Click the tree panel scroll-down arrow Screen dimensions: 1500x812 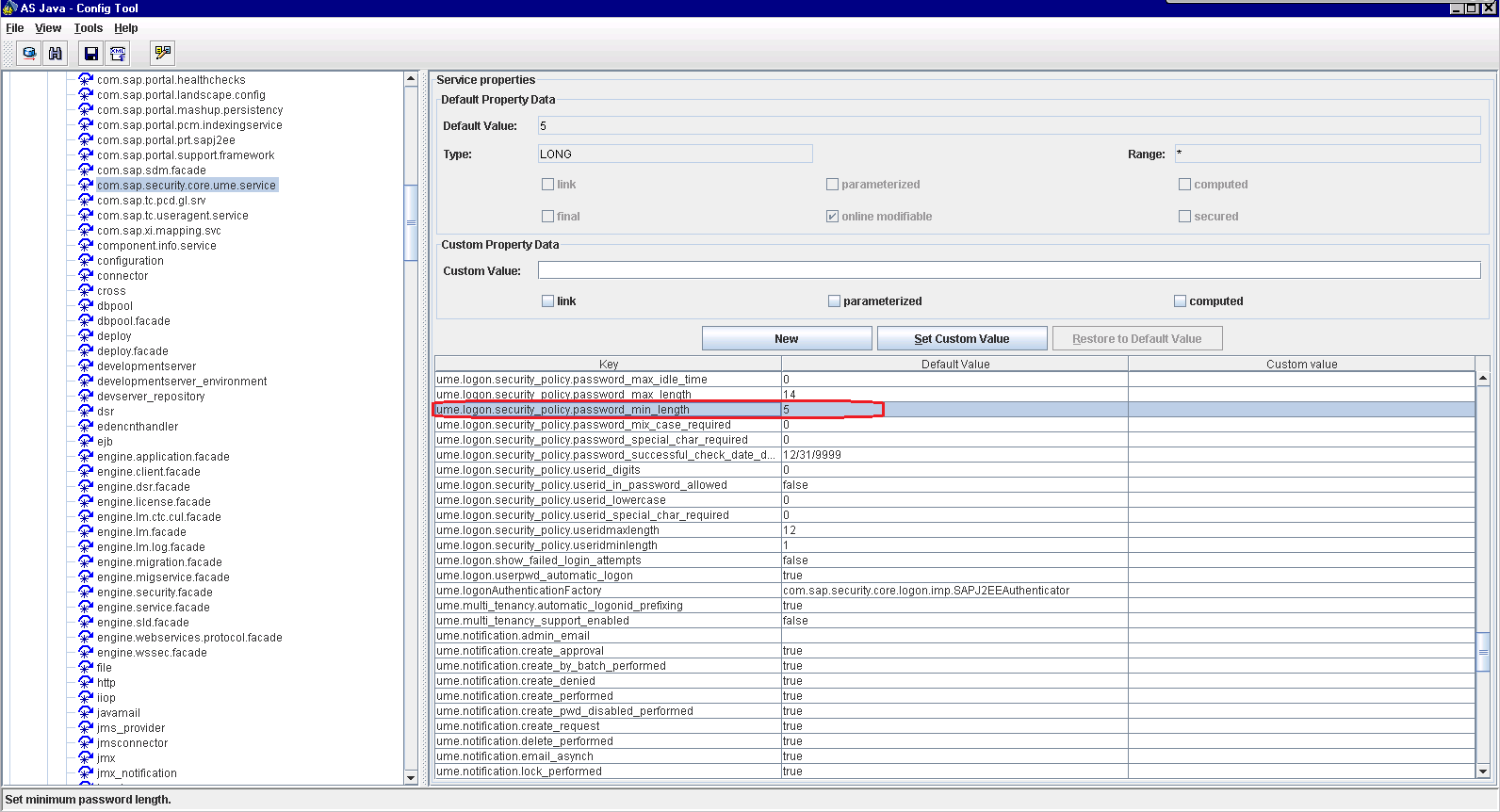(x=411, y=777)
